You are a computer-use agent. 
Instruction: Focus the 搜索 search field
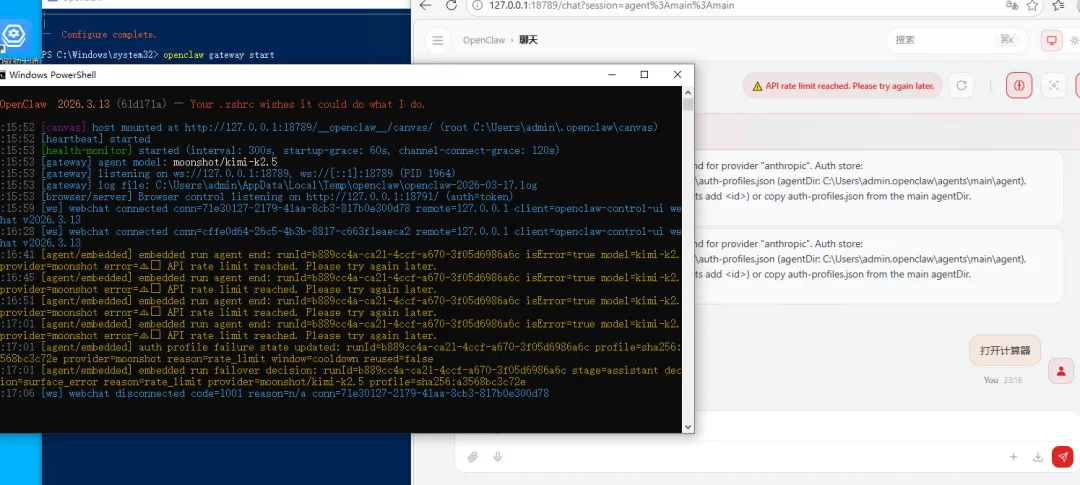coord(957,41)
